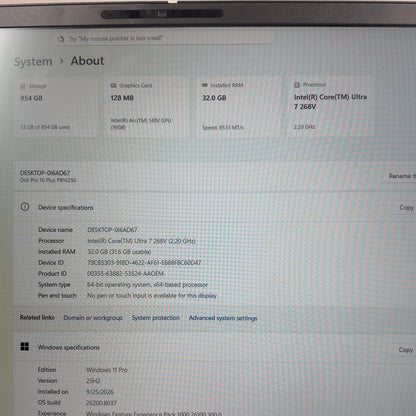The image size is (416, 416).
Task: Open System protection link
Action: [x=156, y=318]
